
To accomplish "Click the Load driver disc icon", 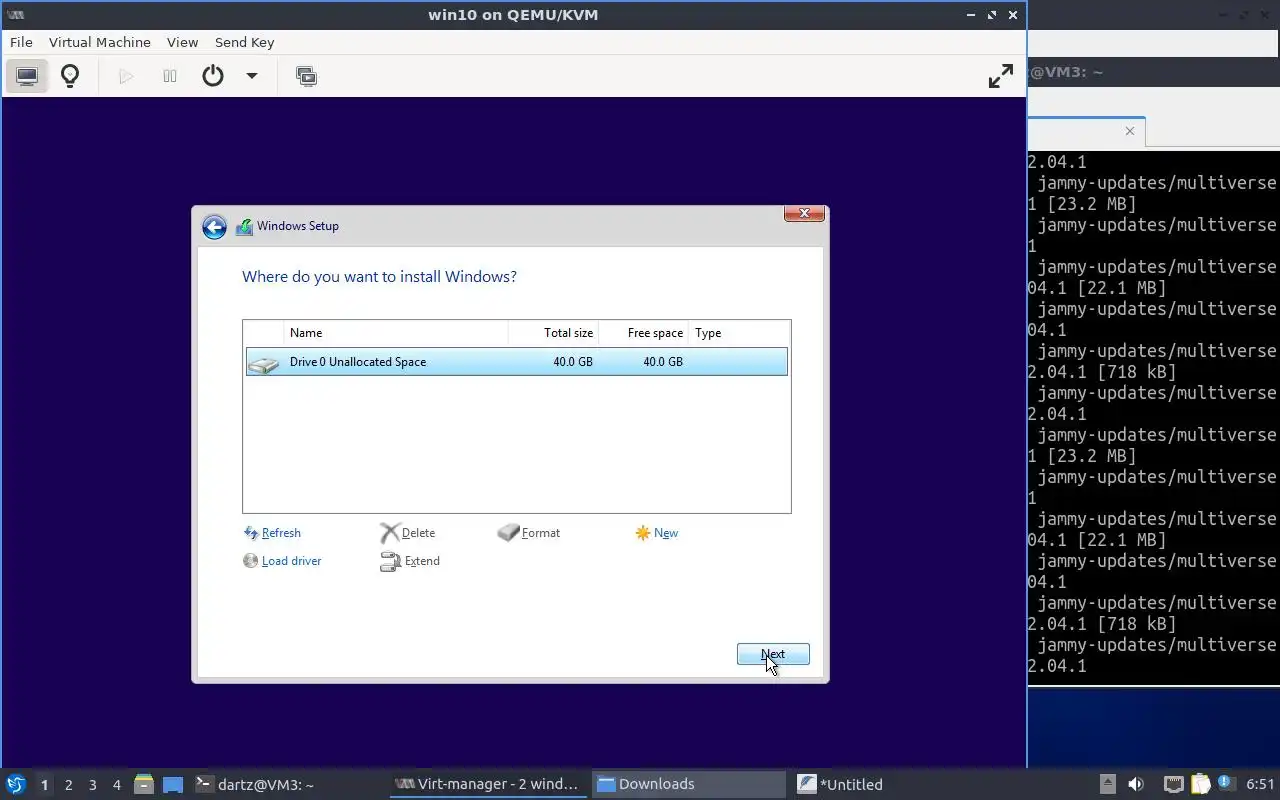I will click(251, 561).
